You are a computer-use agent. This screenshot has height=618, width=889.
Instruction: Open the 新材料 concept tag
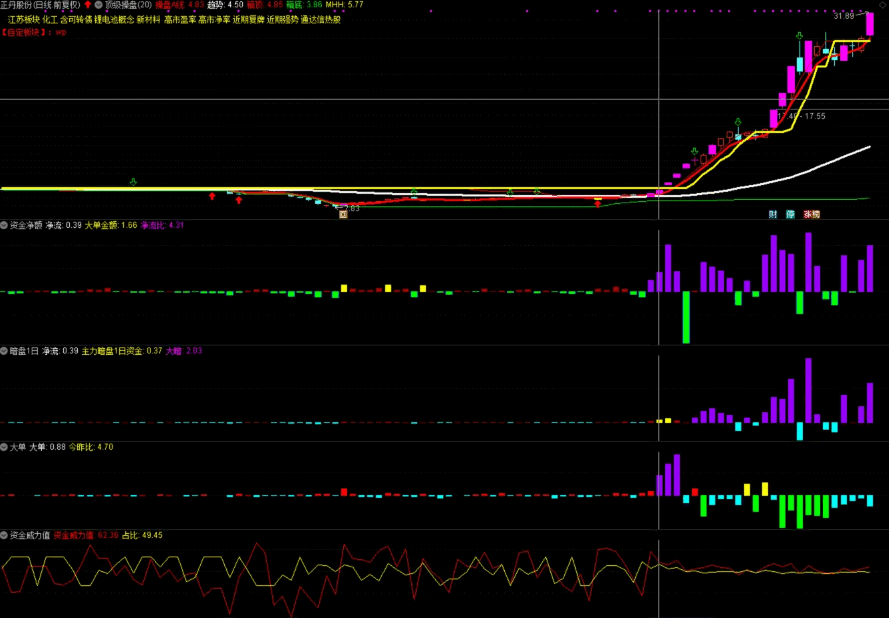pos(149,20)
